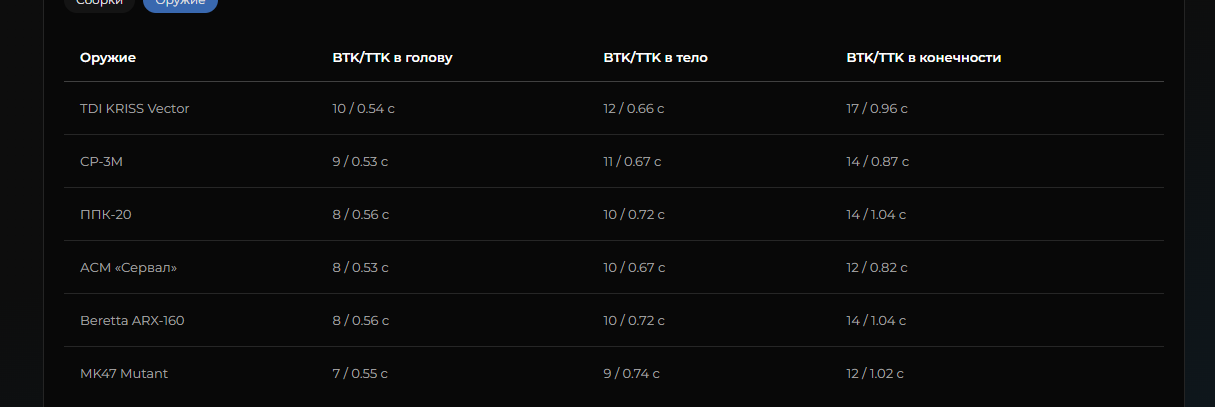Click АСМ «Сервал» limbs value 12 / 0.82 с
The image size is (1215, 407).
point(876,267)
